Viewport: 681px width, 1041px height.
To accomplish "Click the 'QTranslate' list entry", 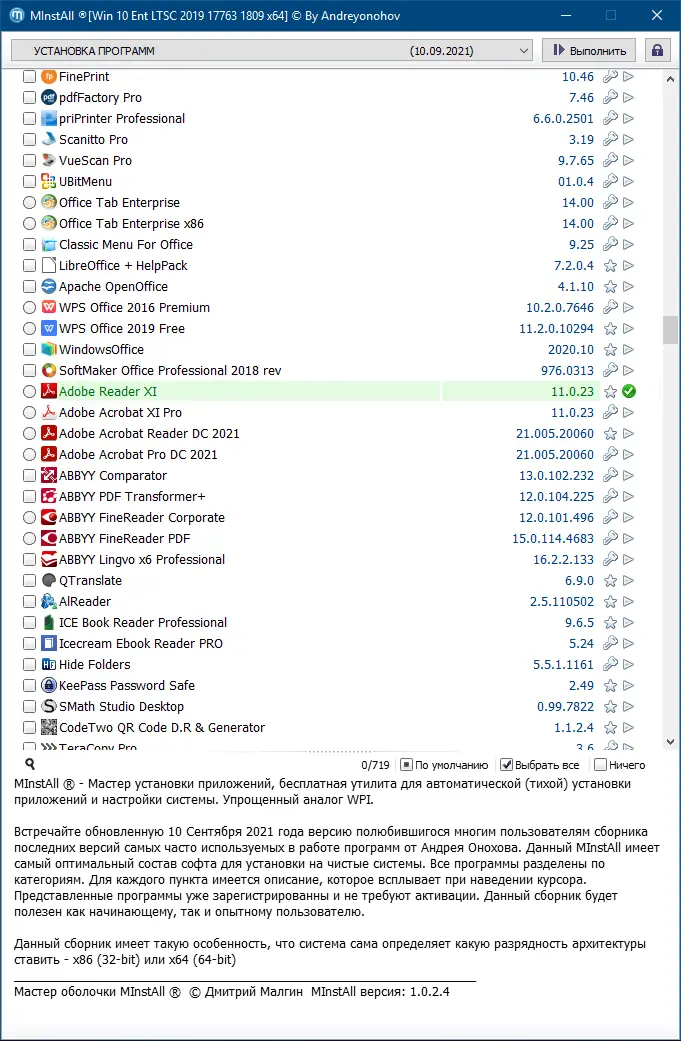I will click(x=90, y=581).
